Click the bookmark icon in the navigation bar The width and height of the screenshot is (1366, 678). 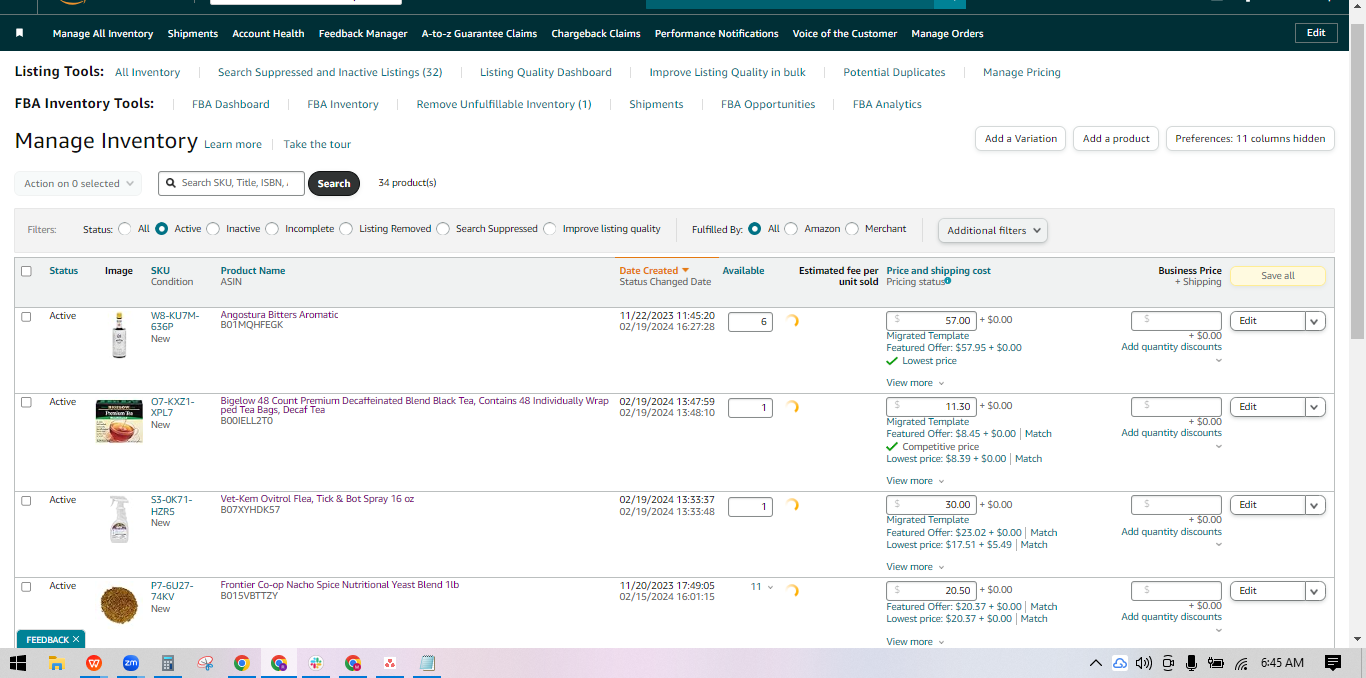(20, 33)
